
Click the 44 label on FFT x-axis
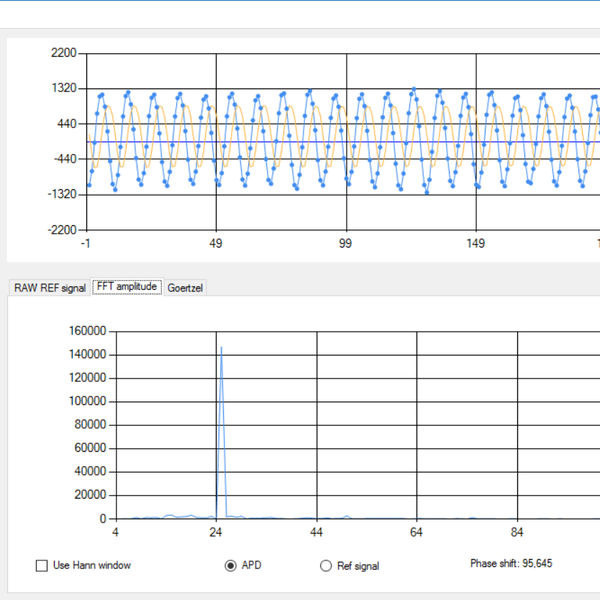[316, 533]
